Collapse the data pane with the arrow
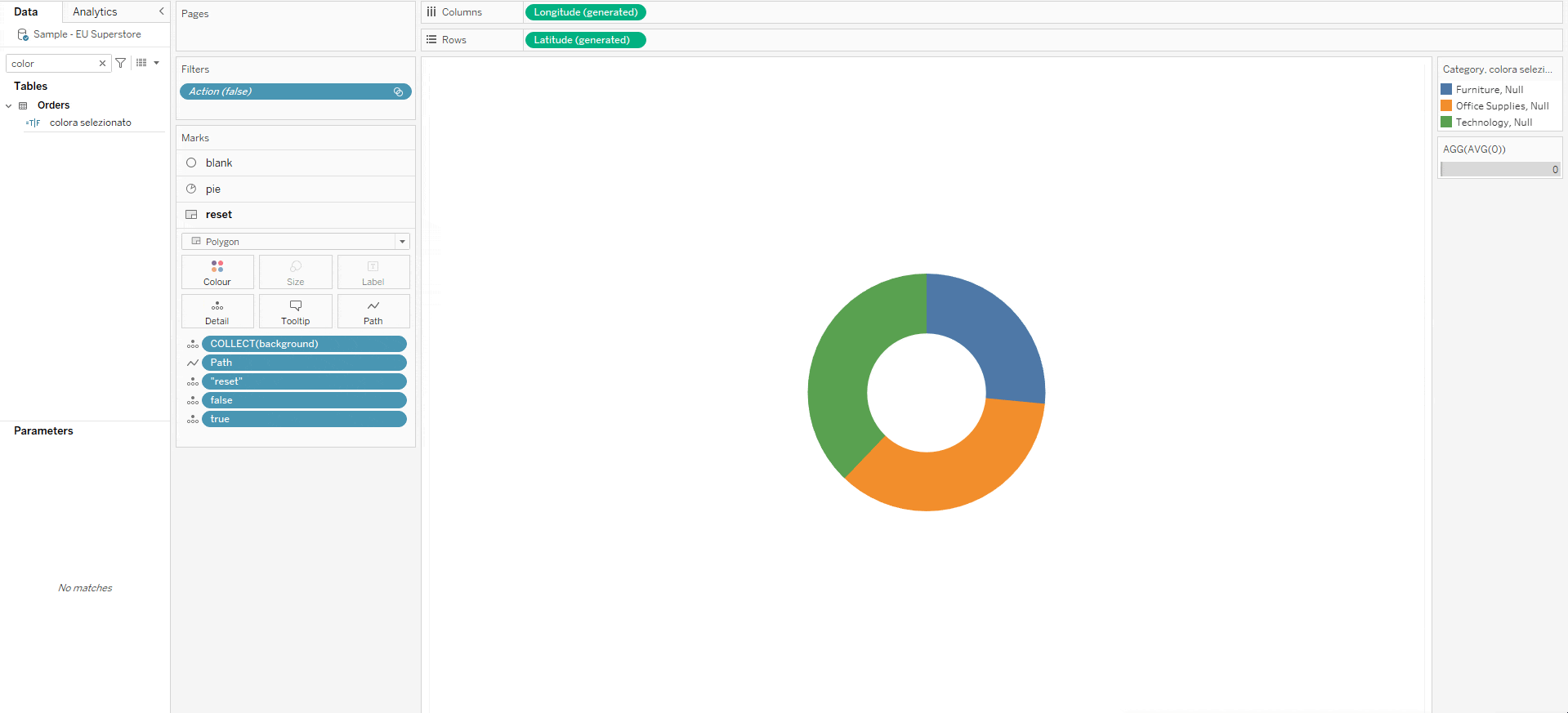Viewport: 1568px width, 713px height. point(161,11)
